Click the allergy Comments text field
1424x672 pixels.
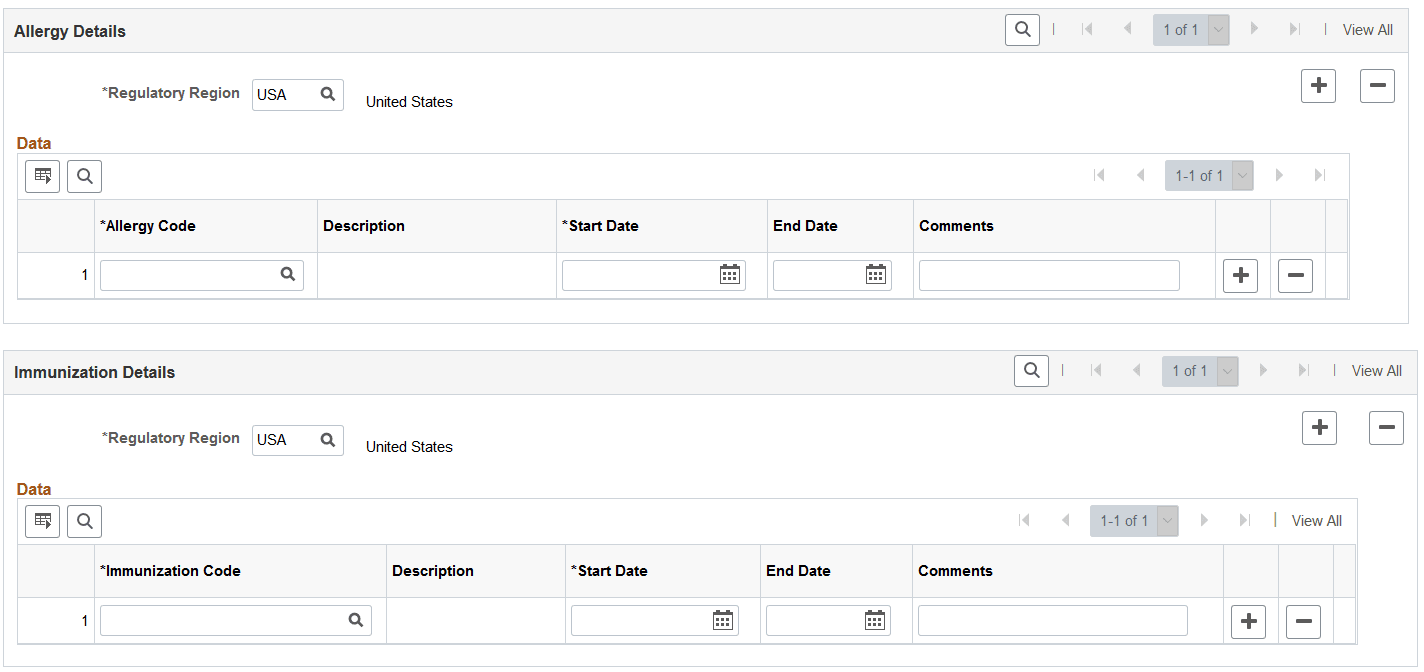click(1048, 276)
